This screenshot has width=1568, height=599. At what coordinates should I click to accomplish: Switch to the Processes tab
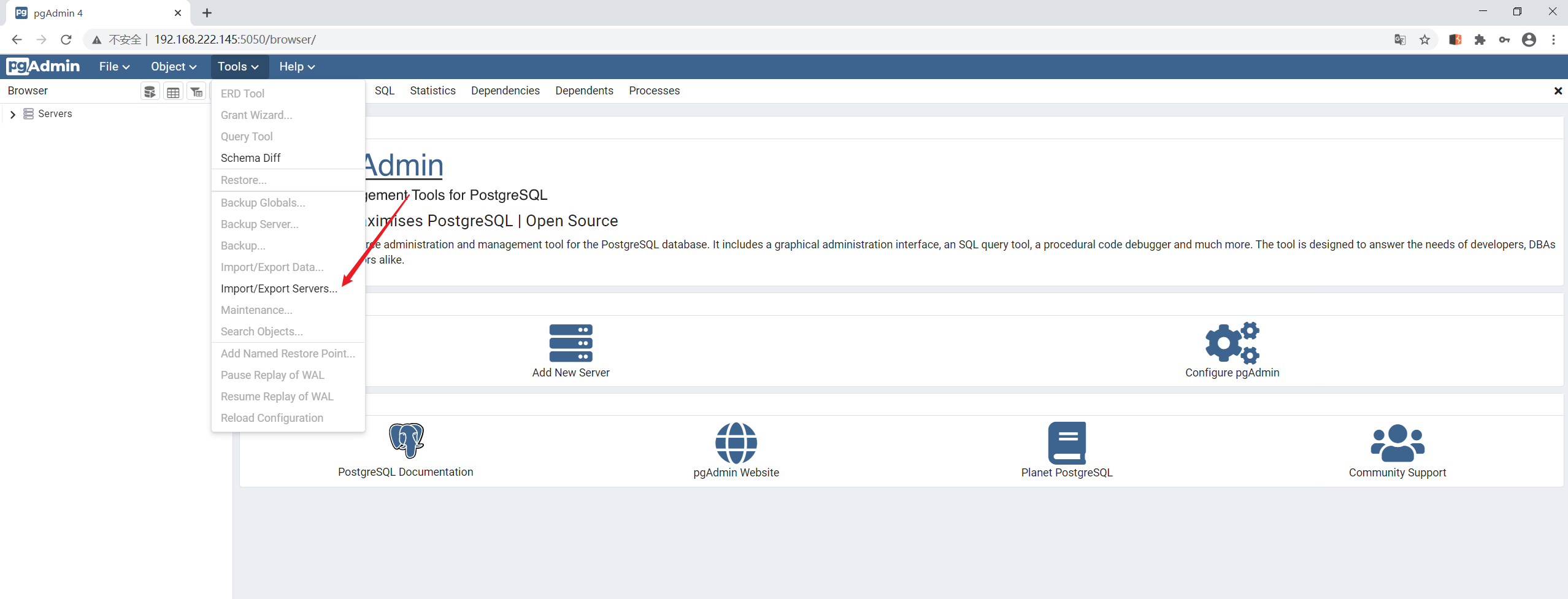pos(654,90)
